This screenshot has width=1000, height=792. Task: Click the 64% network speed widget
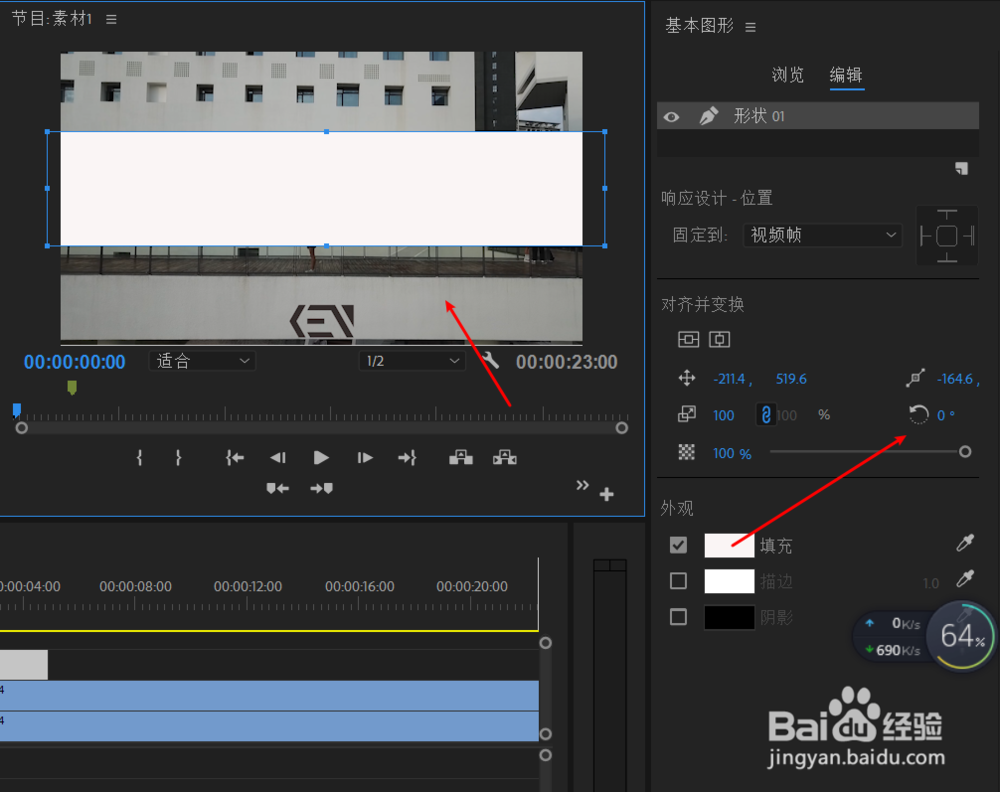(x=962, y=636)
